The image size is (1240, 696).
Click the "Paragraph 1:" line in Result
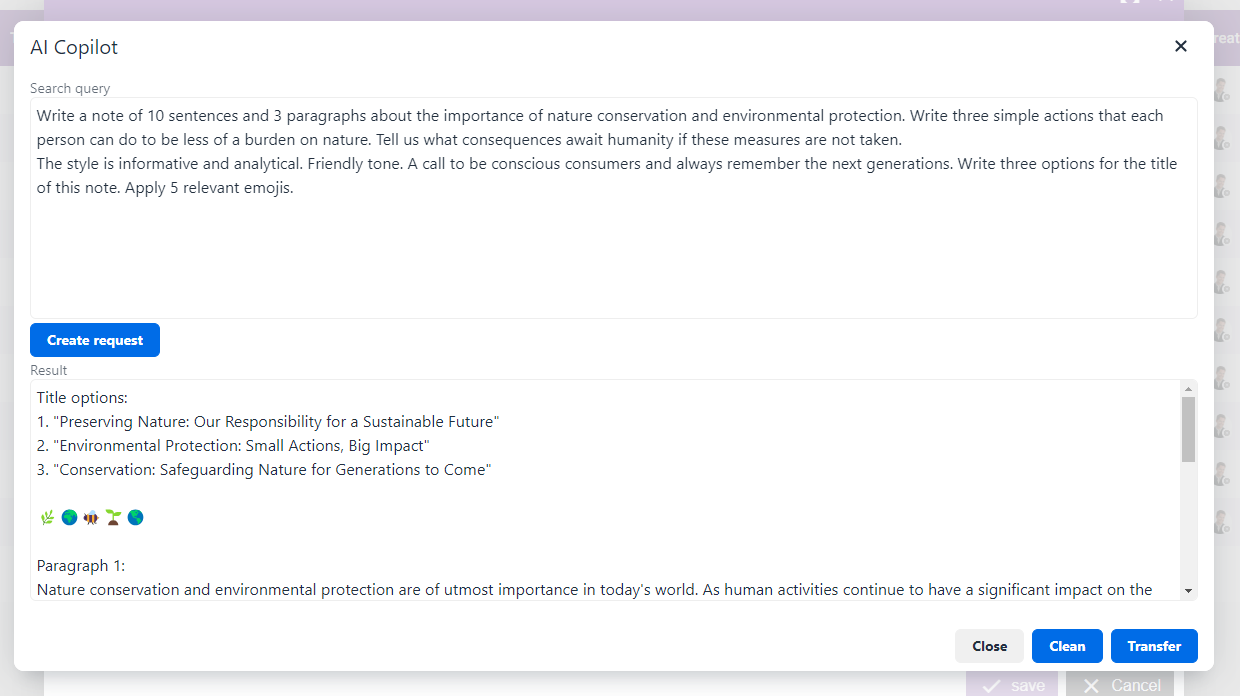(81, 566)
